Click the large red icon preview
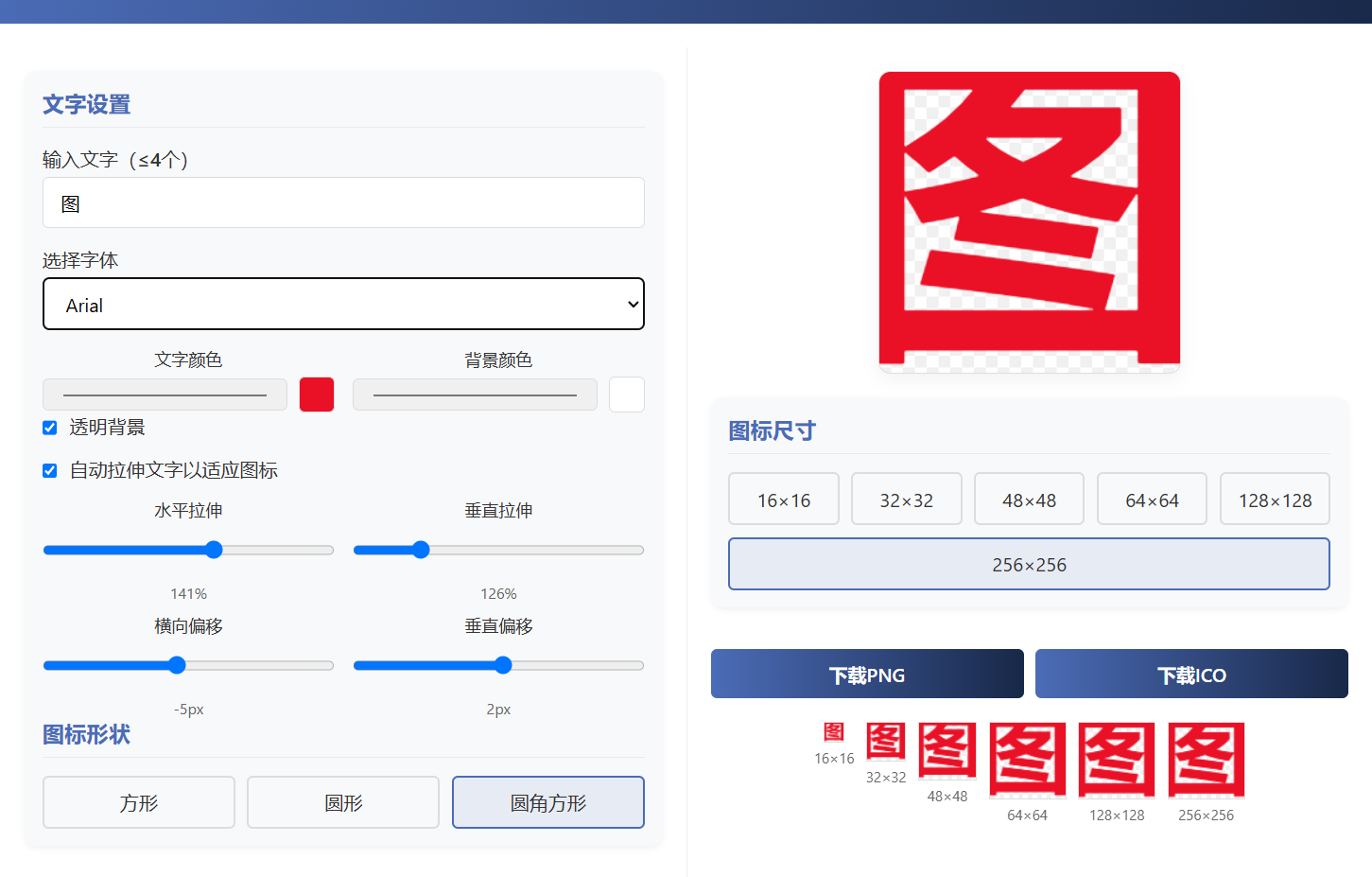This screenshot has width=1372, height=877. click(x=1029, y=222)
